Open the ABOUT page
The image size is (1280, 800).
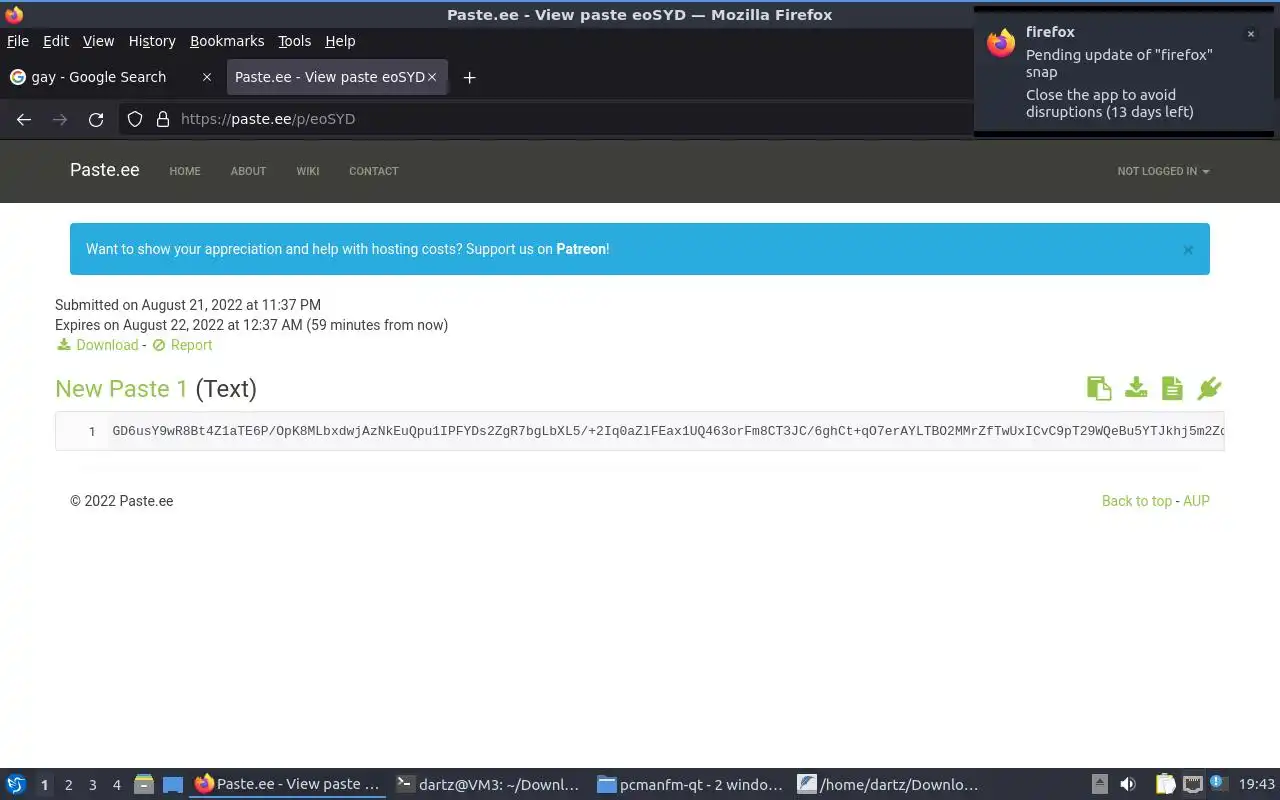[x=248, y=171]
